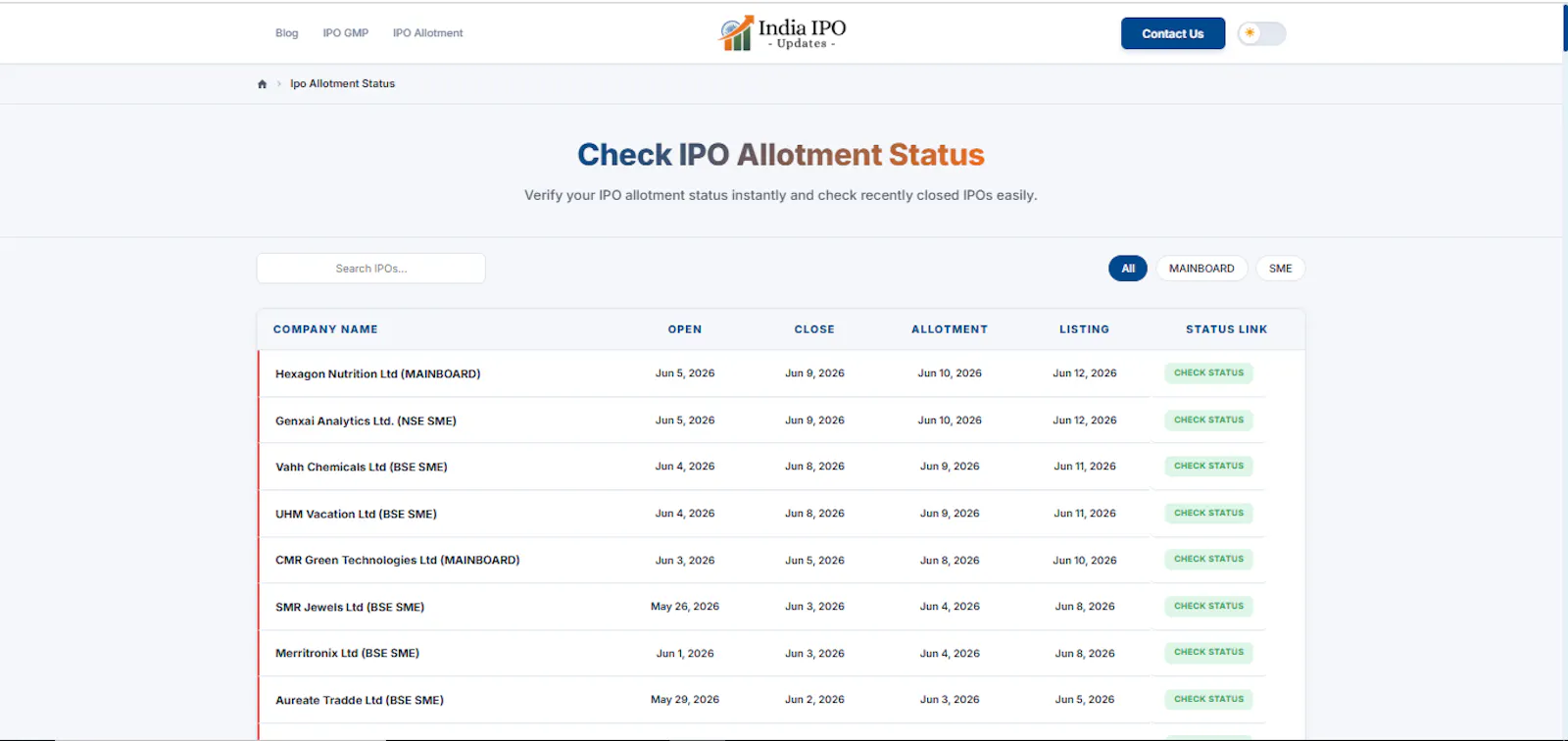1568x741 pixels.
Task: Select Vahh Chemicals Ltd (BSE SME) name
Action: pyautogui.click(x=361, y=468)
